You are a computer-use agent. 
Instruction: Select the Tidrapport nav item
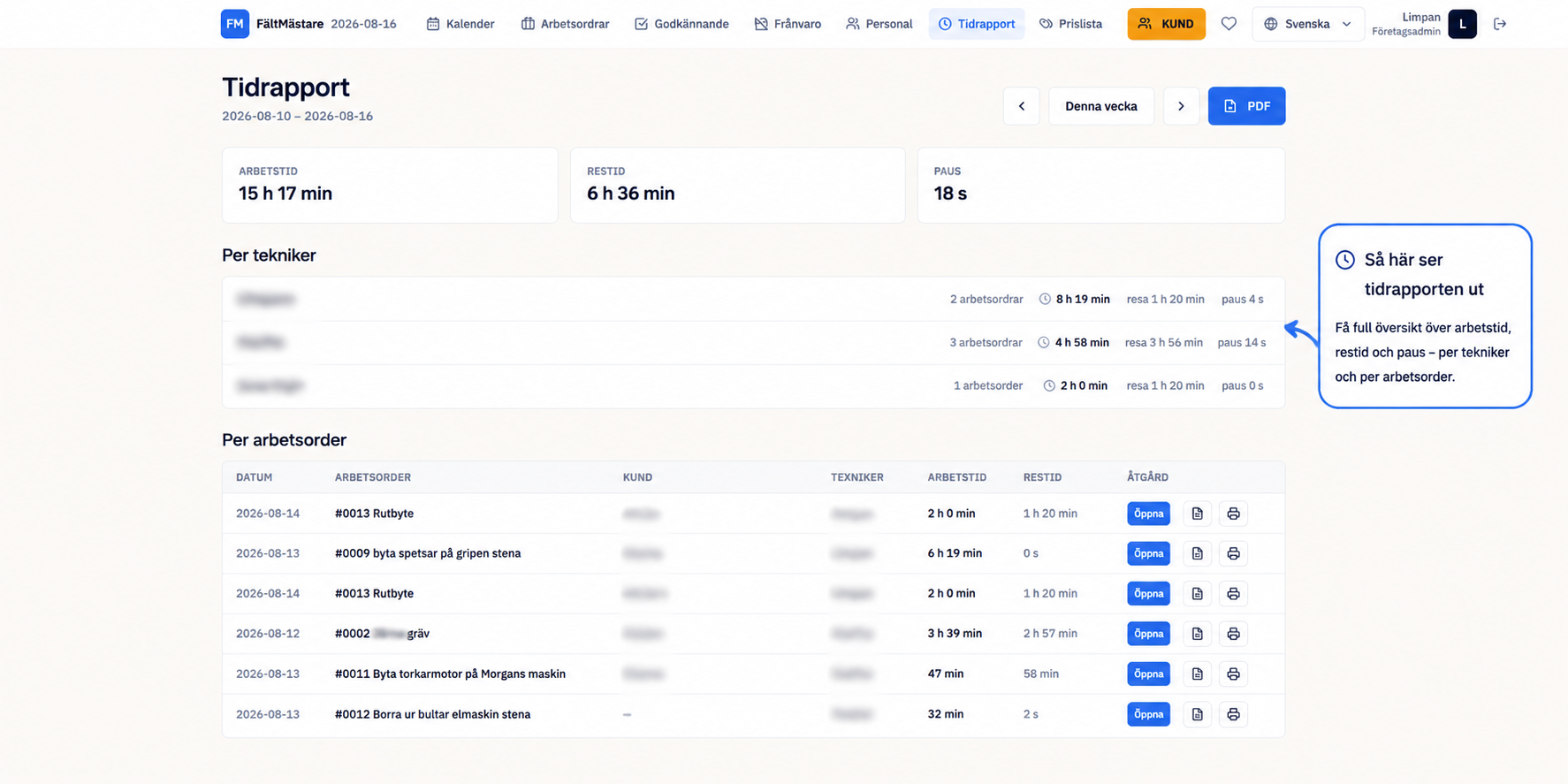point(977,24)
